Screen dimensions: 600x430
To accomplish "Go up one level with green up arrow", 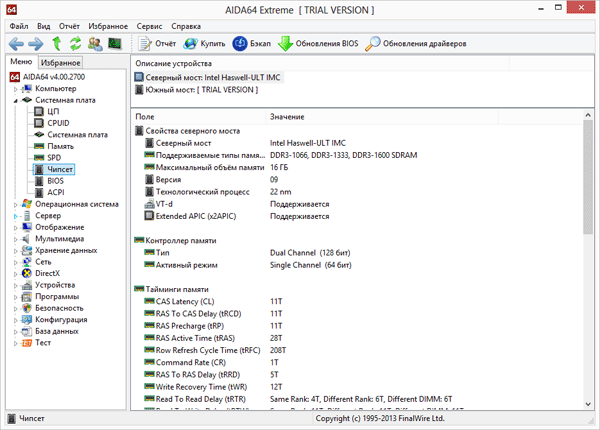I will (57, 44).
